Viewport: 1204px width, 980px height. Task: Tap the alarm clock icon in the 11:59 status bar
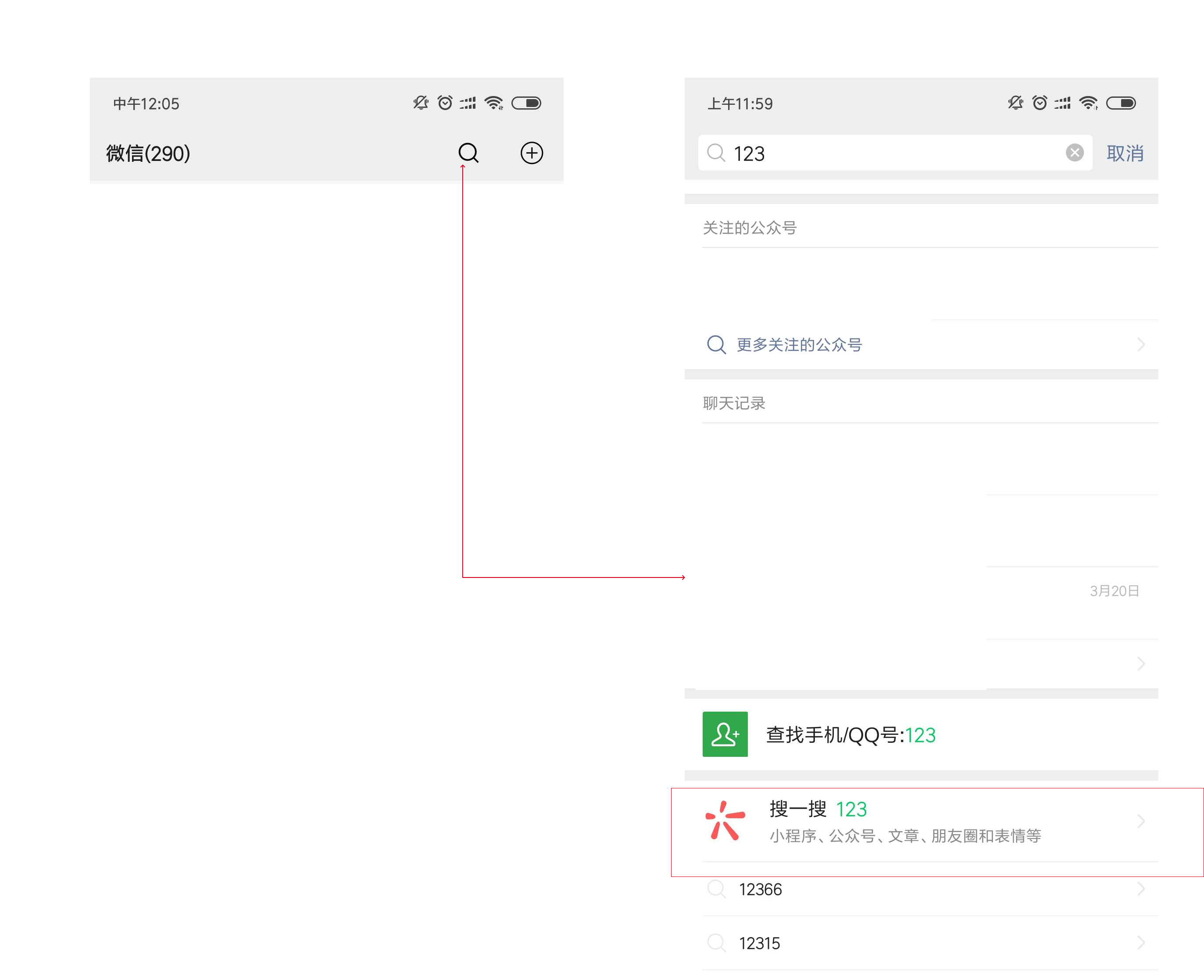click(1040, 103)
